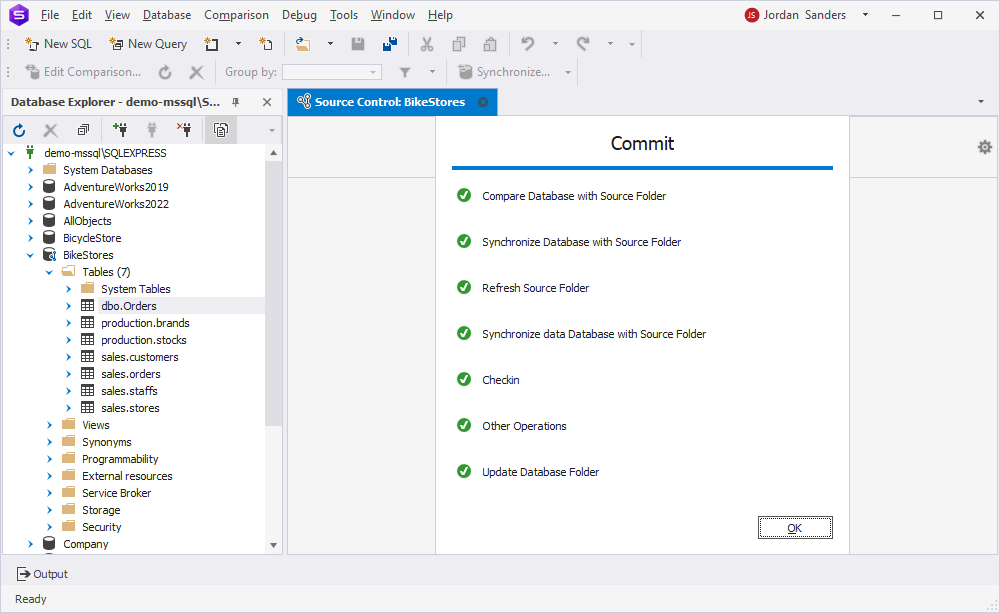Click the Save icon in toolbar
This screenshot has height=613, width=1000.
click(x=358, y=44)
